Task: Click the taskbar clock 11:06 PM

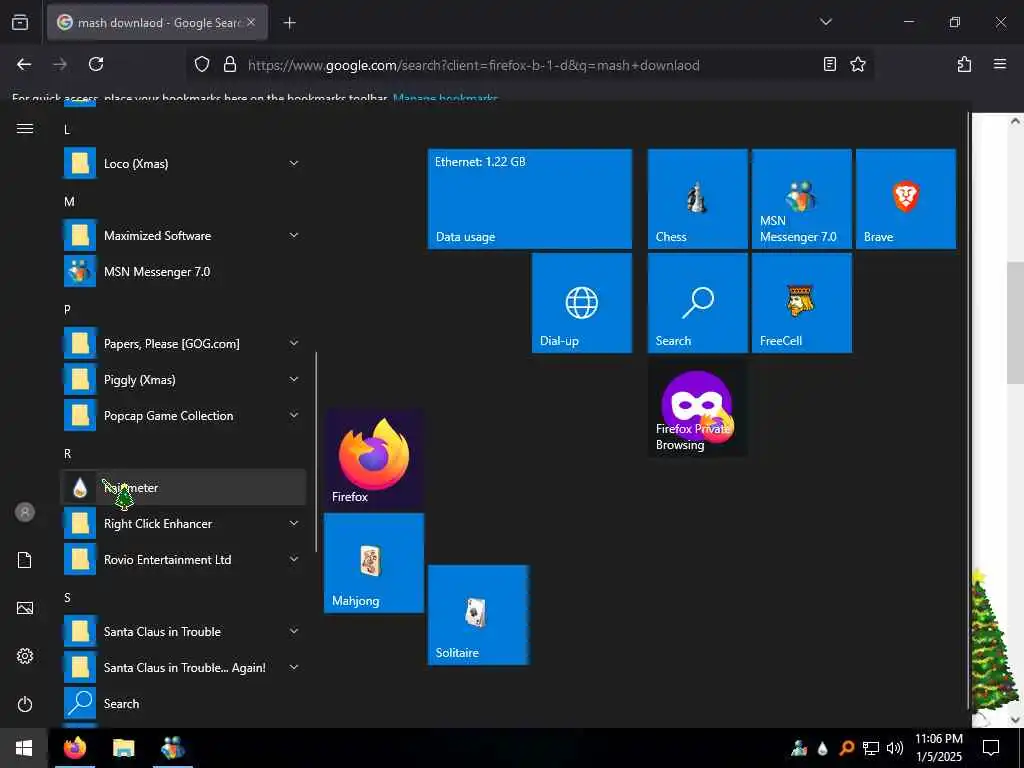Action: (x=939, y=748)
